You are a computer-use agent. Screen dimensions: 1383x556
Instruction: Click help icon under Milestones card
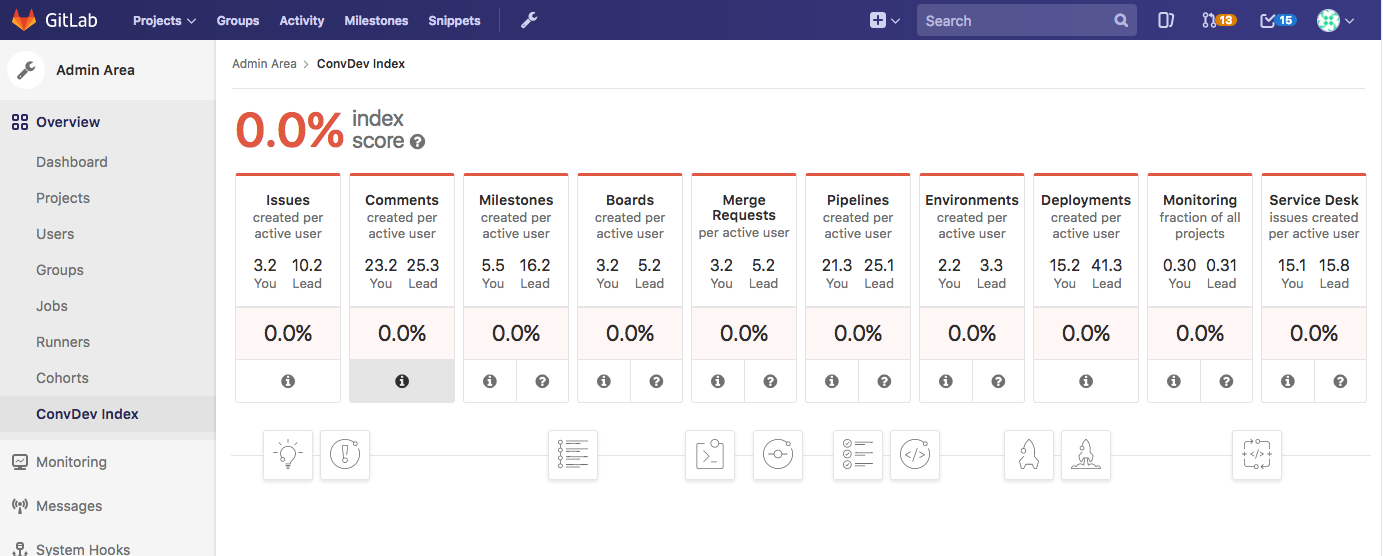click(542, 381)
